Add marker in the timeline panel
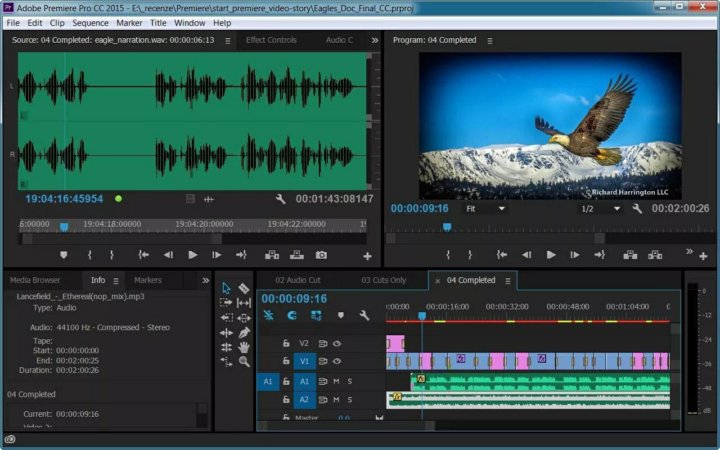Screen dimensions: 720x450 coord(341,315)
